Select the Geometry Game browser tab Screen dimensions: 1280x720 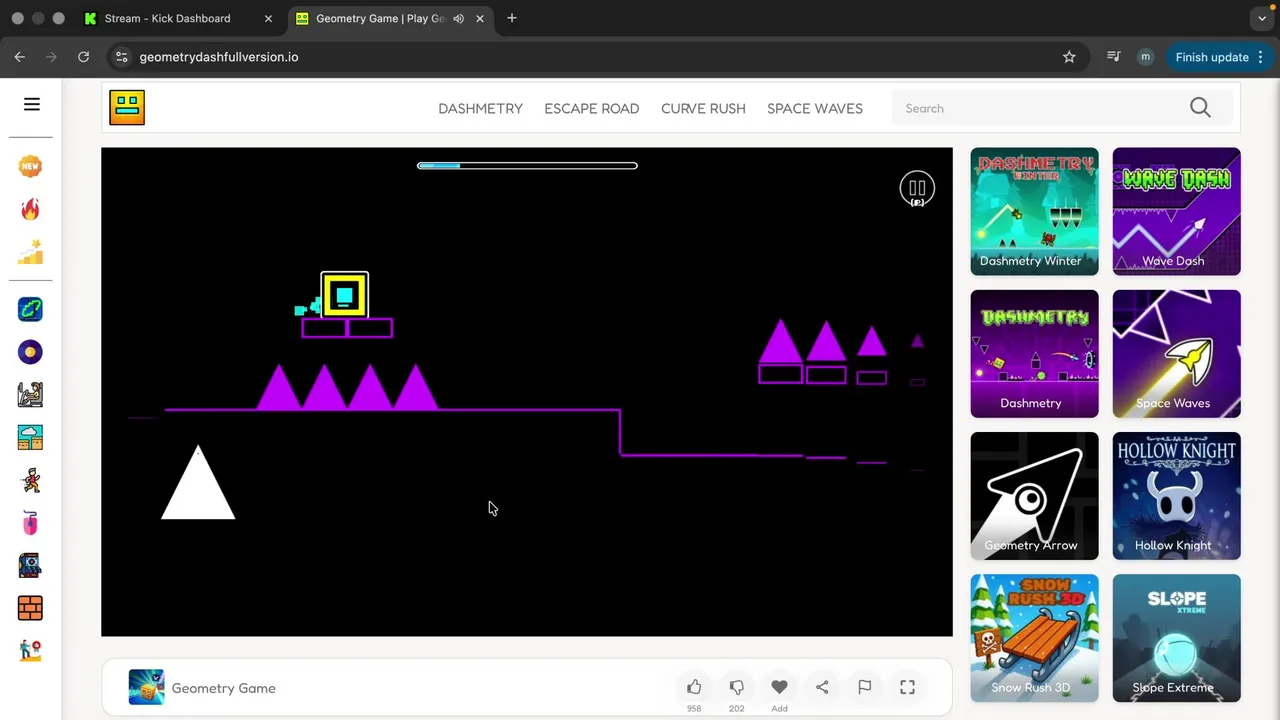[390, 18]
